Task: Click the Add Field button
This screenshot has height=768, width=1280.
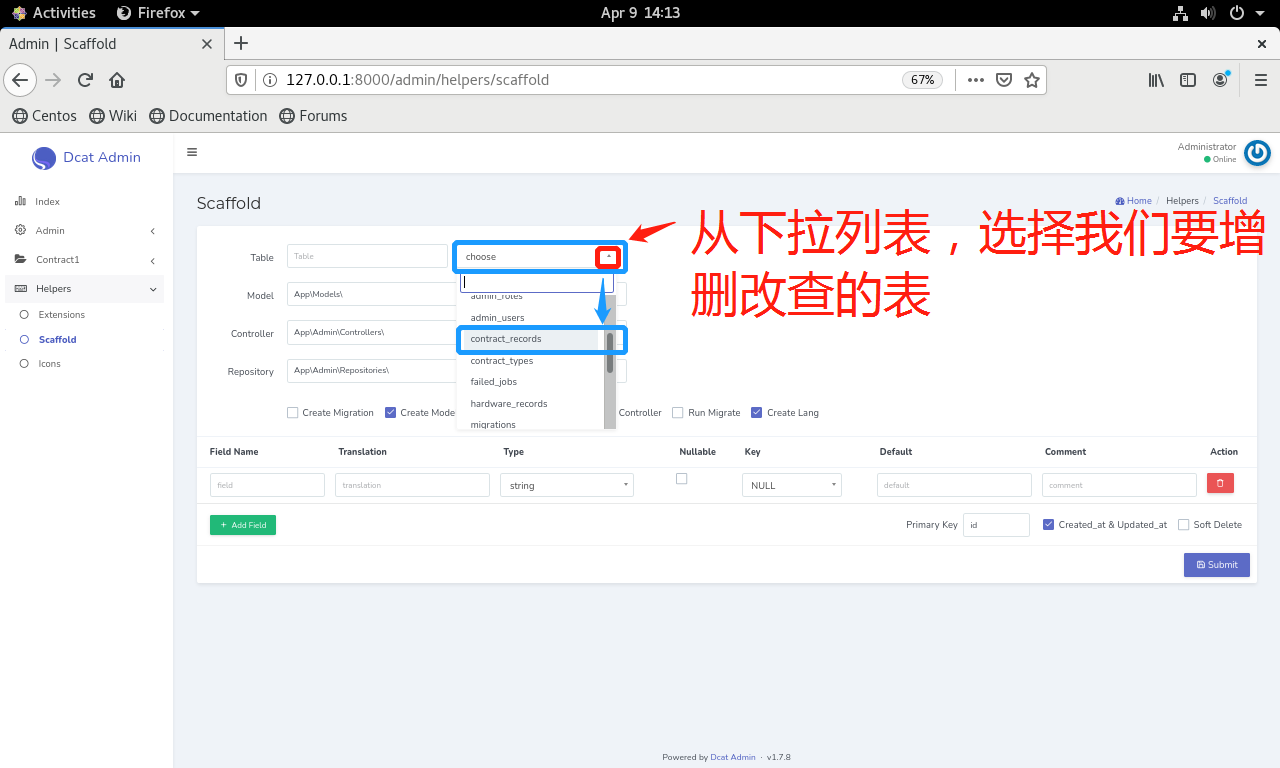Action: pyautogui.click(x=242, y=524)
